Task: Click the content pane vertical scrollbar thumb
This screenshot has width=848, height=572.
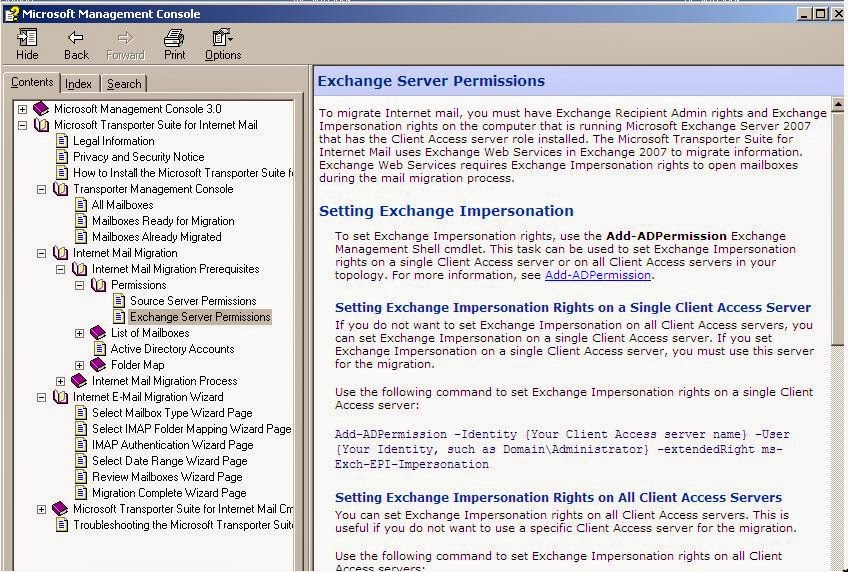Action: click(x=837, y=228)
